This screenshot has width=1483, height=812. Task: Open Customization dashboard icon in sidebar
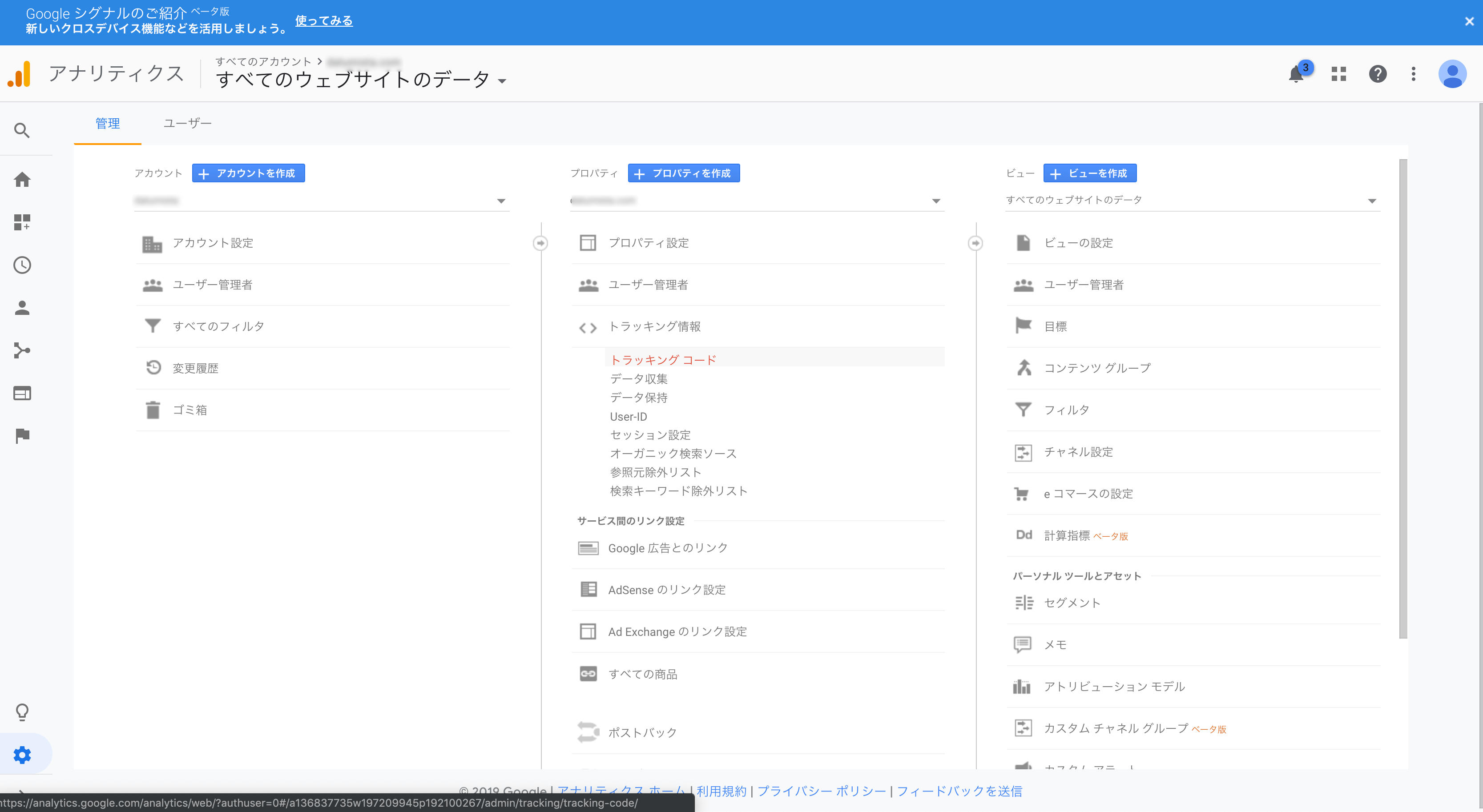[x=22, y=222]
